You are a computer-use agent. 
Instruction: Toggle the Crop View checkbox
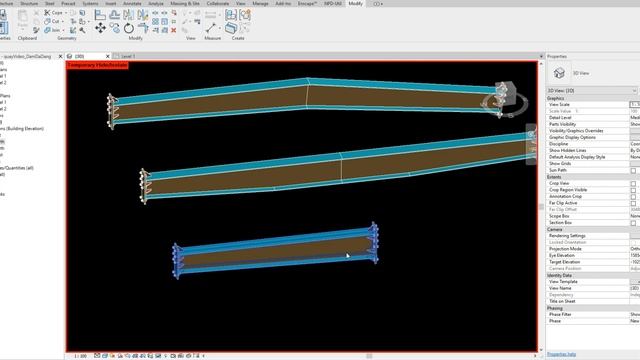pos(633,183)
